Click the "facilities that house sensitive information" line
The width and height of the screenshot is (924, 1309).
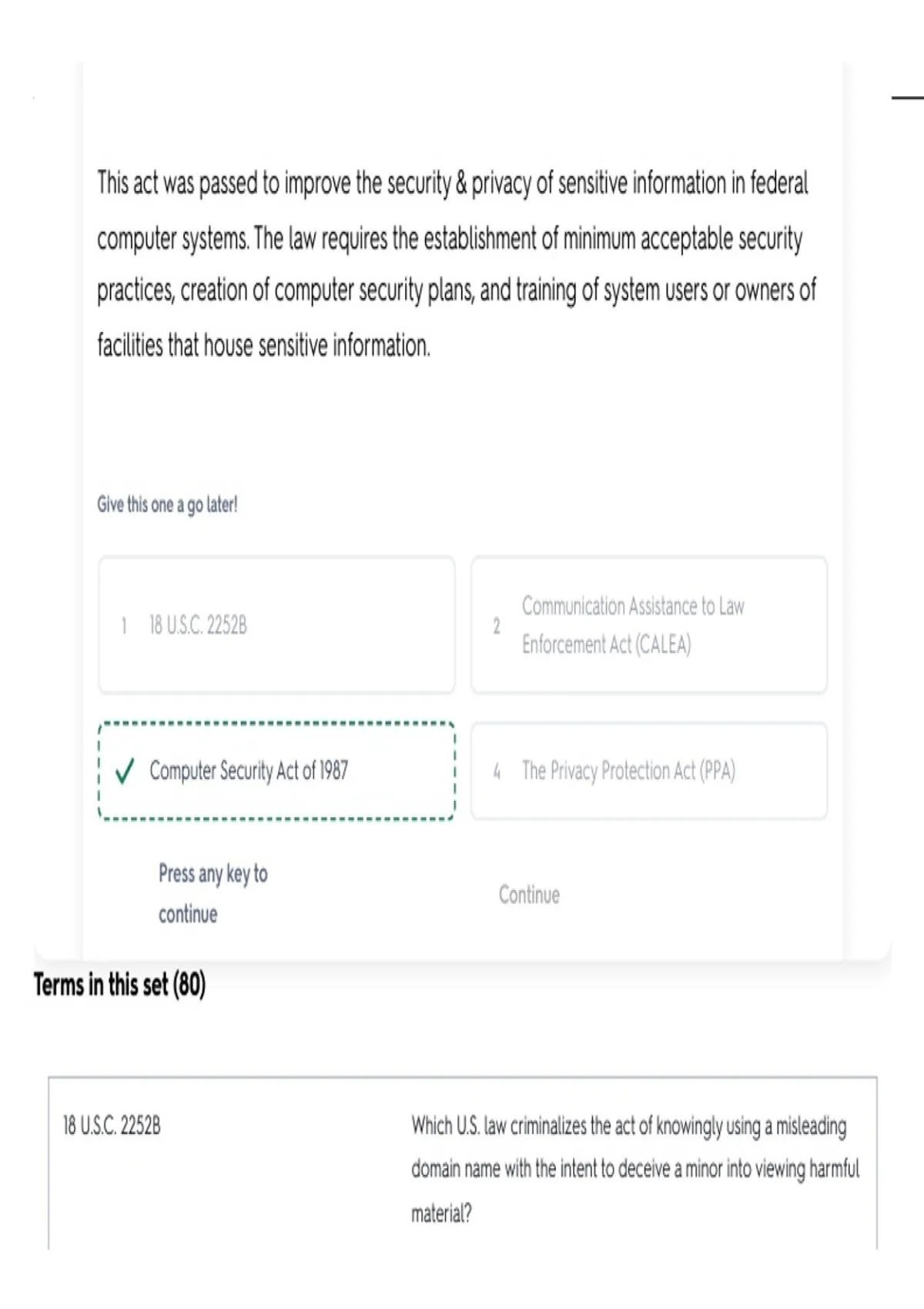pyautogui.click(x=263, y=345)
